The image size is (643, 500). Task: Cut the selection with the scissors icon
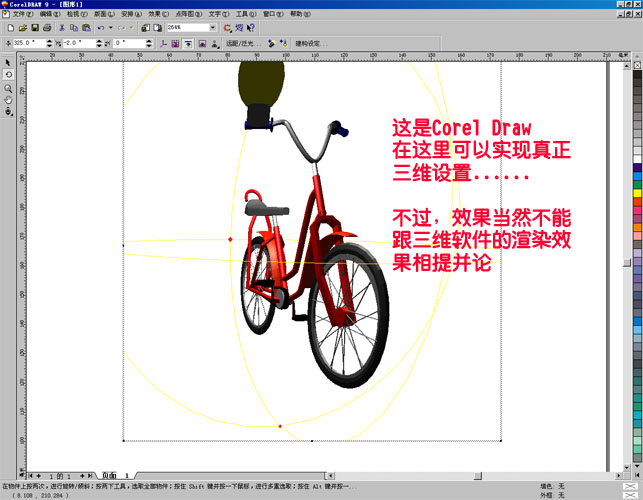tap(62, 28)
